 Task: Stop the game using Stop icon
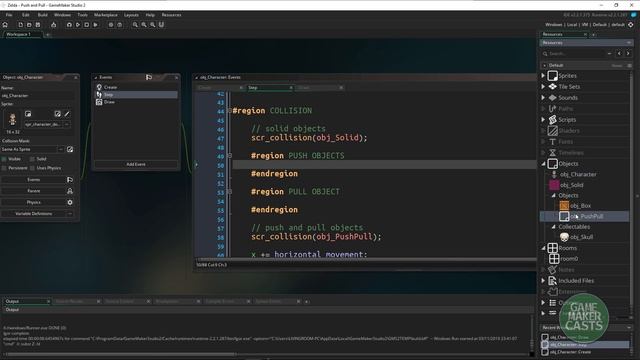point(87,25)
